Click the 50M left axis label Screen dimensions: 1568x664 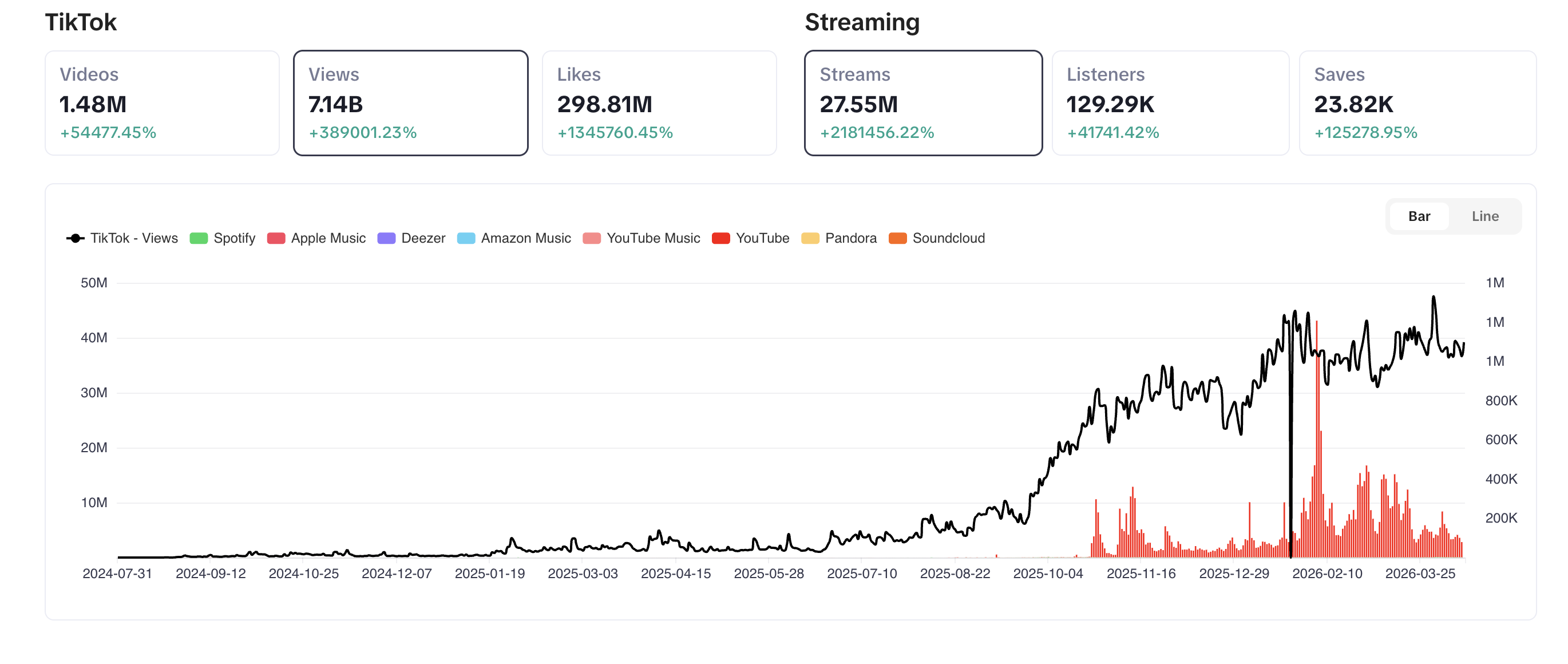point(94,283)
